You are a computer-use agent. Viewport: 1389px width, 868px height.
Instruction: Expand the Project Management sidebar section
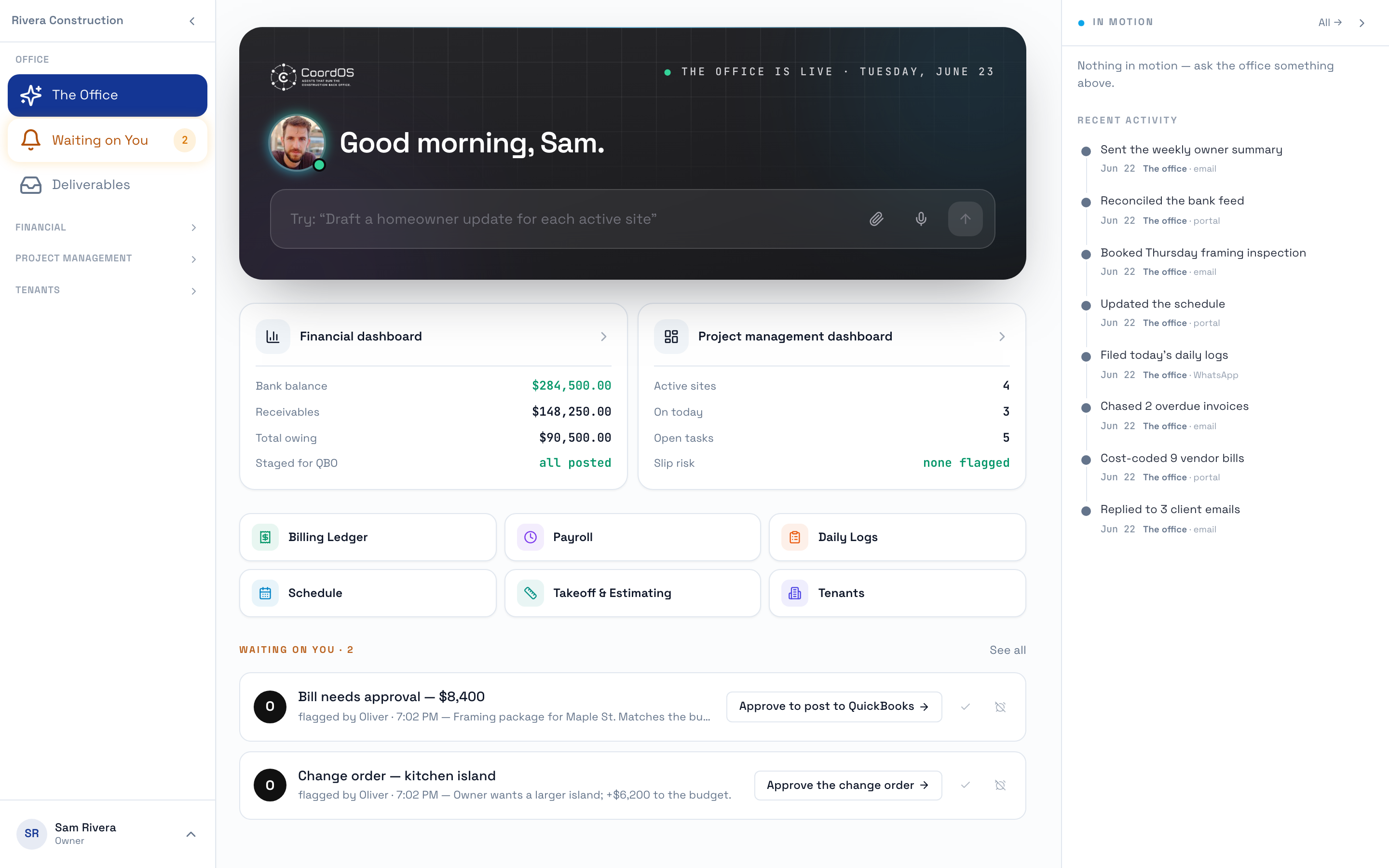(x=108, y=258)
